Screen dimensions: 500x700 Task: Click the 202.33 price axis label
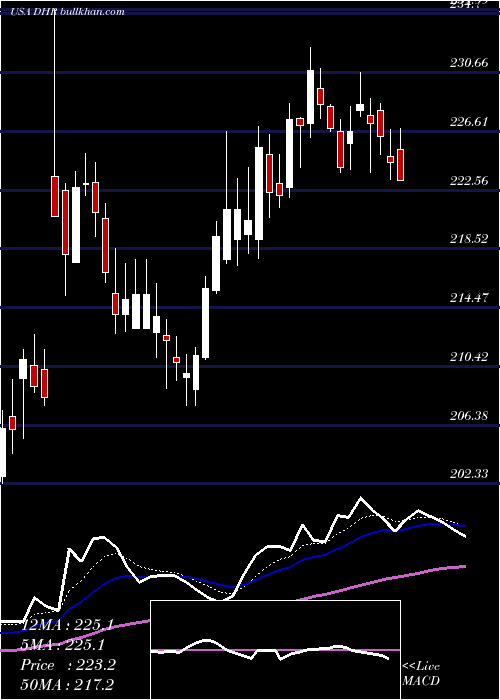(469, 474)
